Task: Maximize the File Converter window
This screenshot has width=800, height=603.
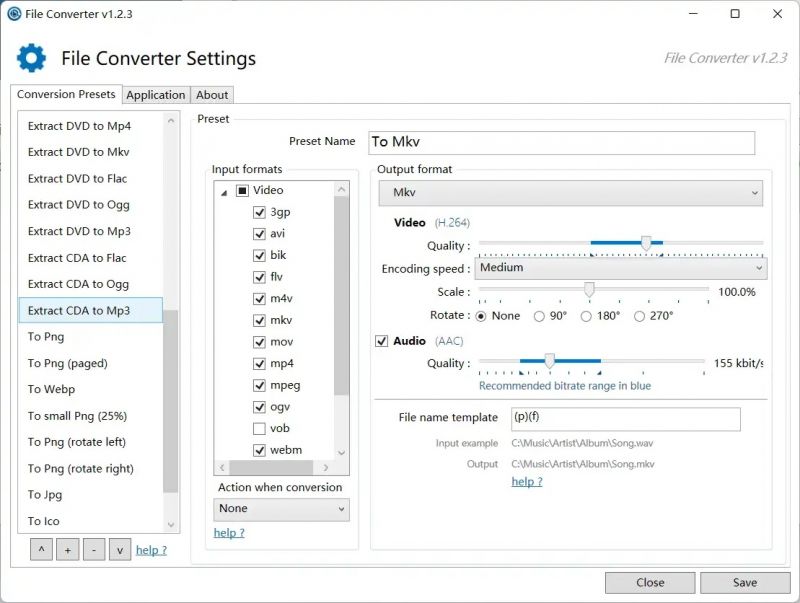Action: pos(735,14)
